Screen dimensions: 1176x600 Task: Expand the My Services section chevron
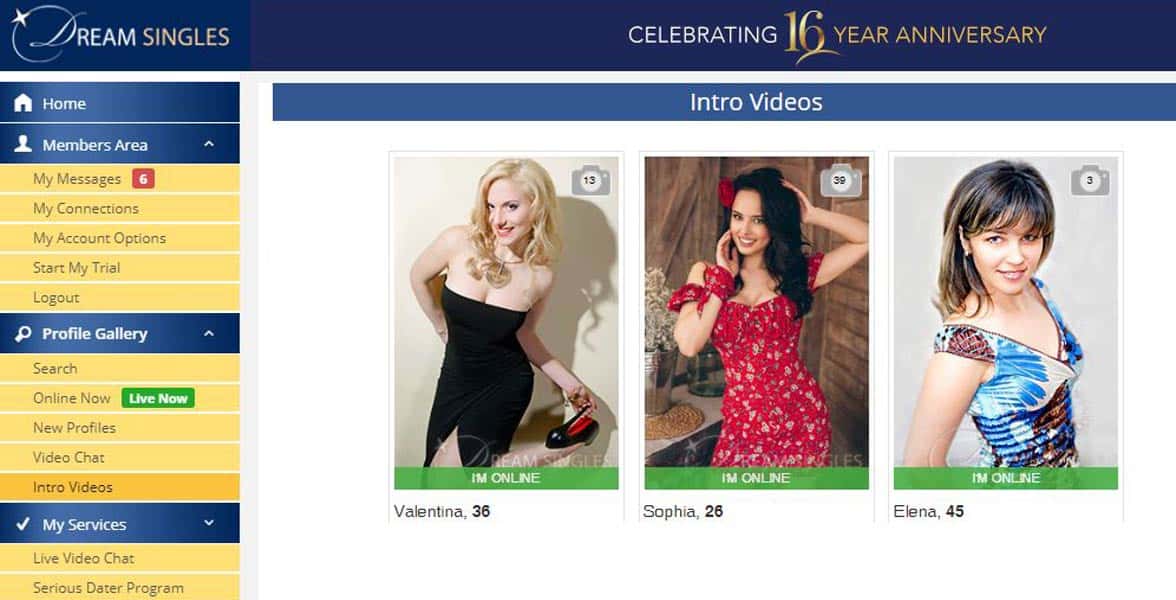209,523
